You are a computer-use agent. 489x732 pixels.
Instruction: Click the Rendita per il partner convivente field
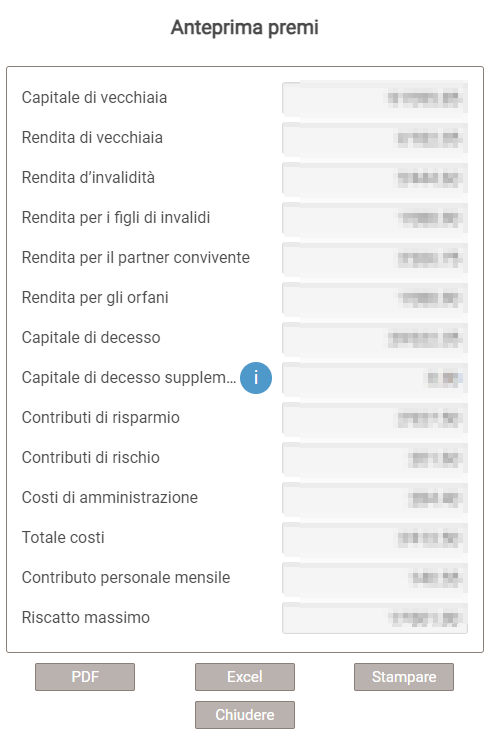click(x=375, y=258)
